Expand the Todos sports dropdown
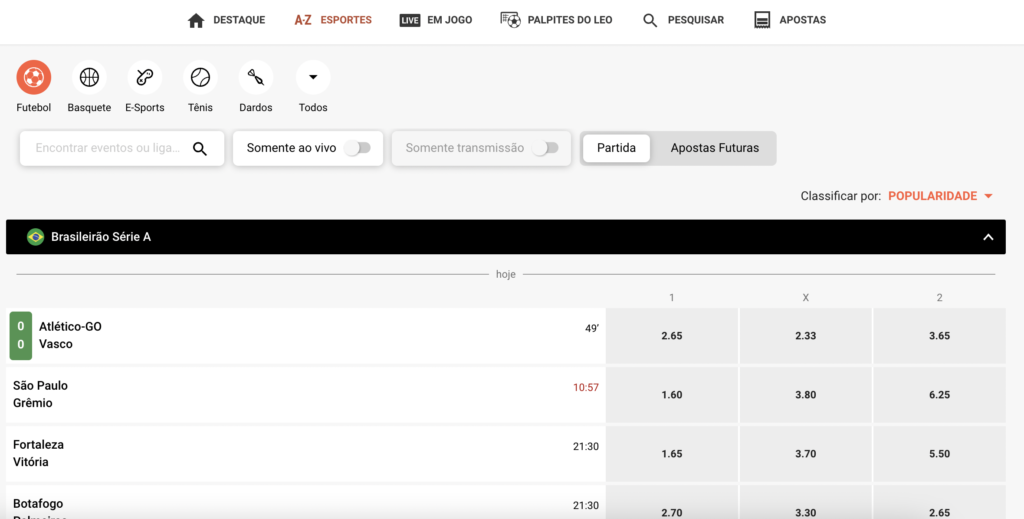The image size is (1024, 519). pos(313,77)
